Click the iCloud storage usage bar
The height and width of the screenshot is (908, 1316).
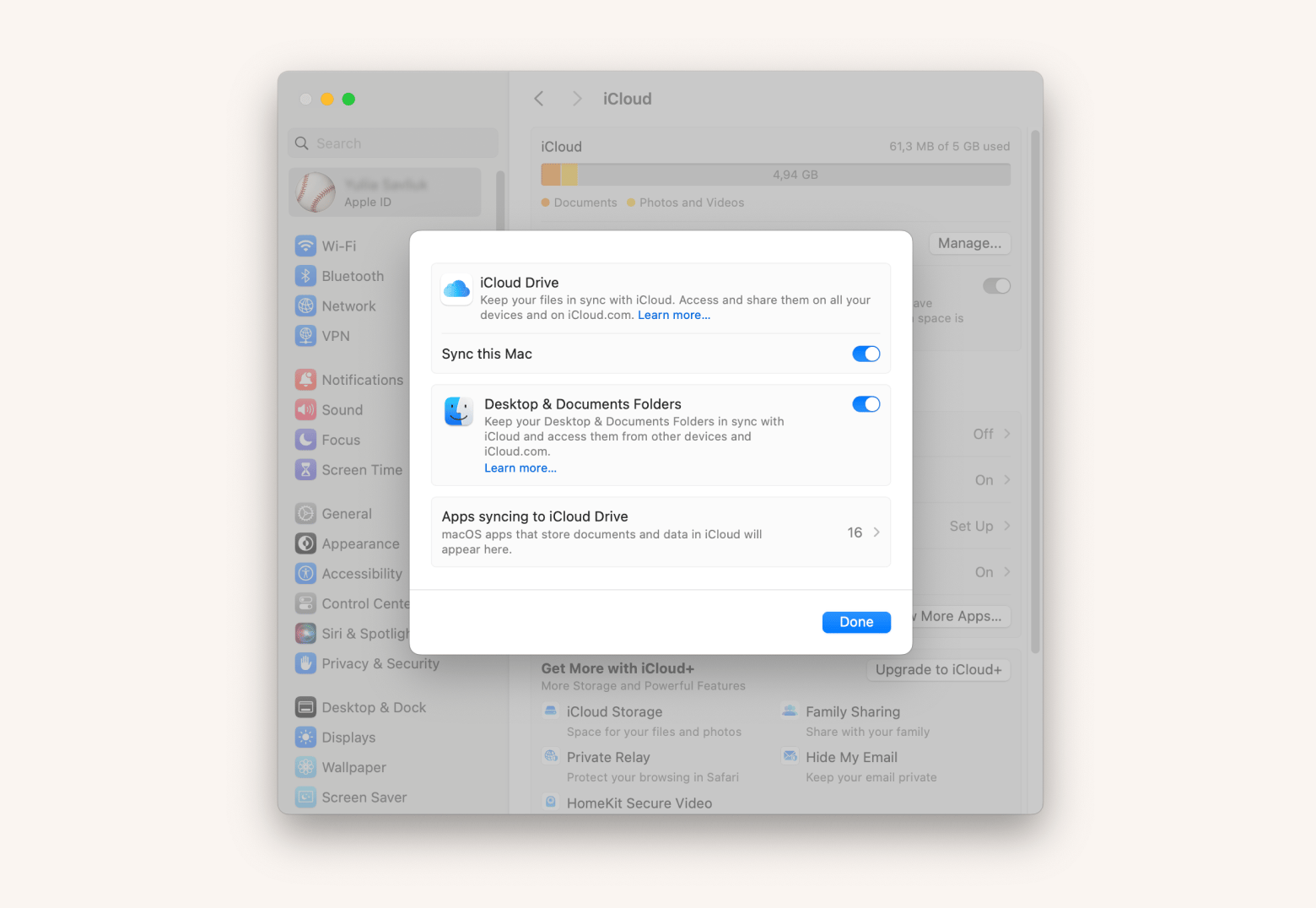[775, 175]
